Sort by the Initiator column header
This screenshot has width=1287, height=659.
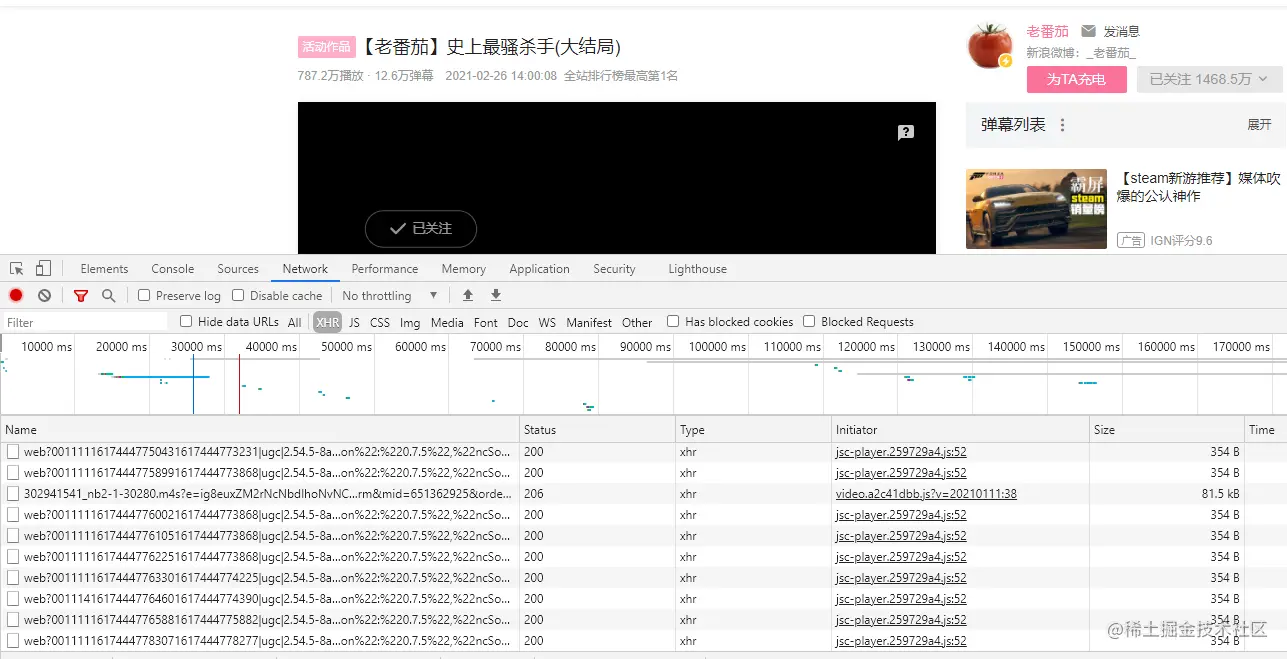960,430
